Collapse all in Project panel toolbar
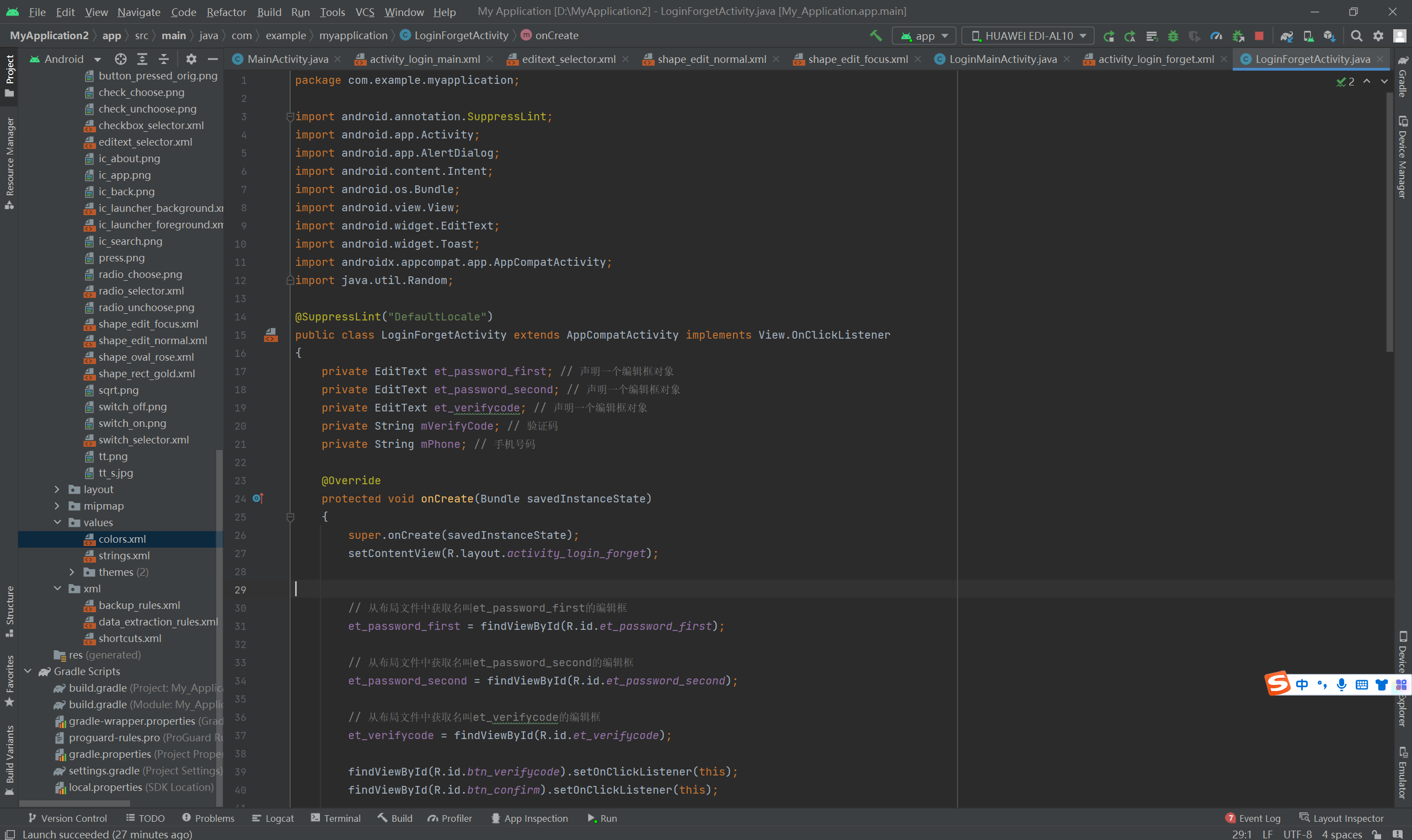This screenshot has width=1412, height=840. (x=164, y=59)
